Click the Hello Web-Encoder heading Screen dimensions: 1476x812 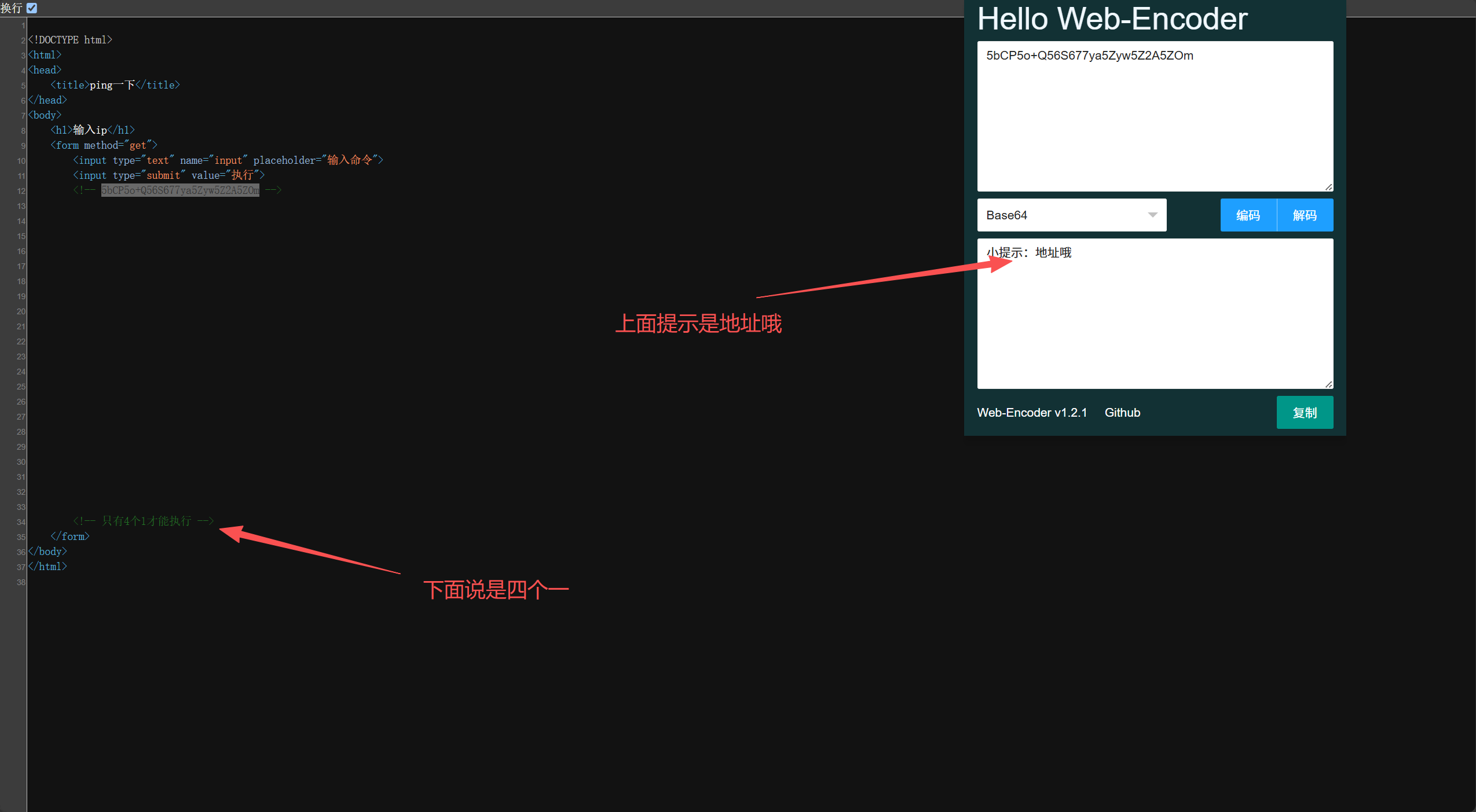coord(1112,19)
